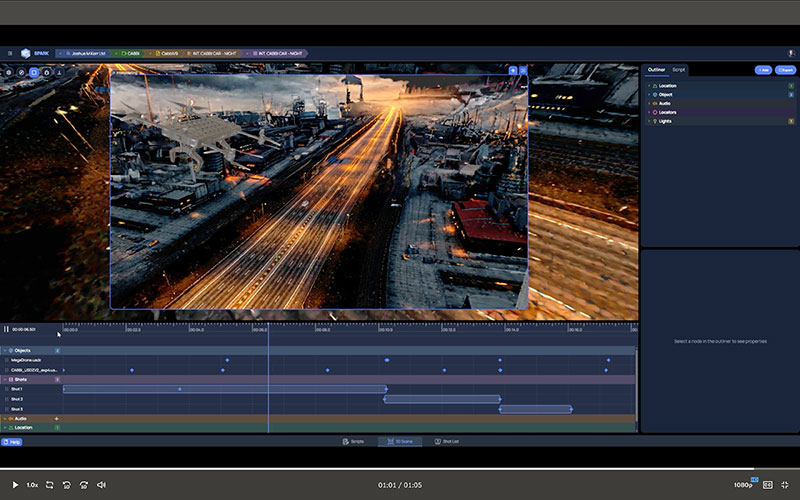800x500 pixels.
Task: Click the blue timeline playhead line
Action: [x=268, y=378]
